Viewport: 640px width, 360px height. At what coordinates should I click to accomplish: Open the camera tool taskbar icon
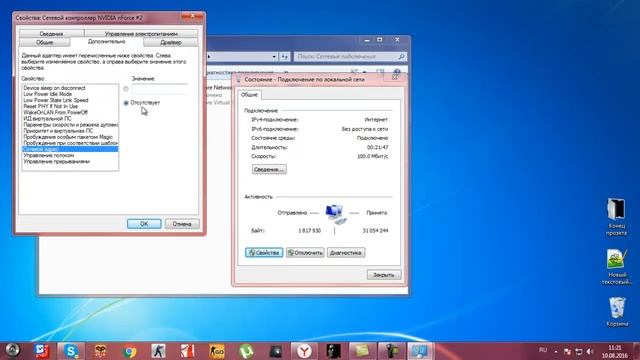[x=391, y=351]
